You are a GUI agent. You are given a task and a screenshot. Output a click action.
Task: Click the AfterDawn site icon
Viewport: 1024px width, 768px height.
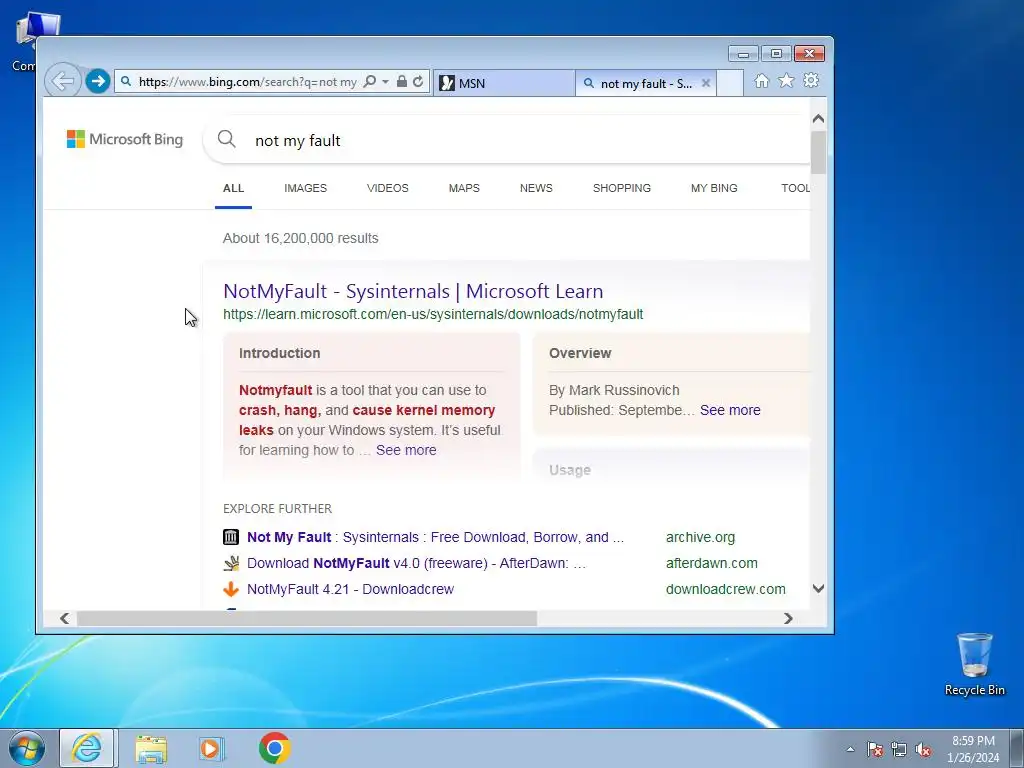[231, 563]
